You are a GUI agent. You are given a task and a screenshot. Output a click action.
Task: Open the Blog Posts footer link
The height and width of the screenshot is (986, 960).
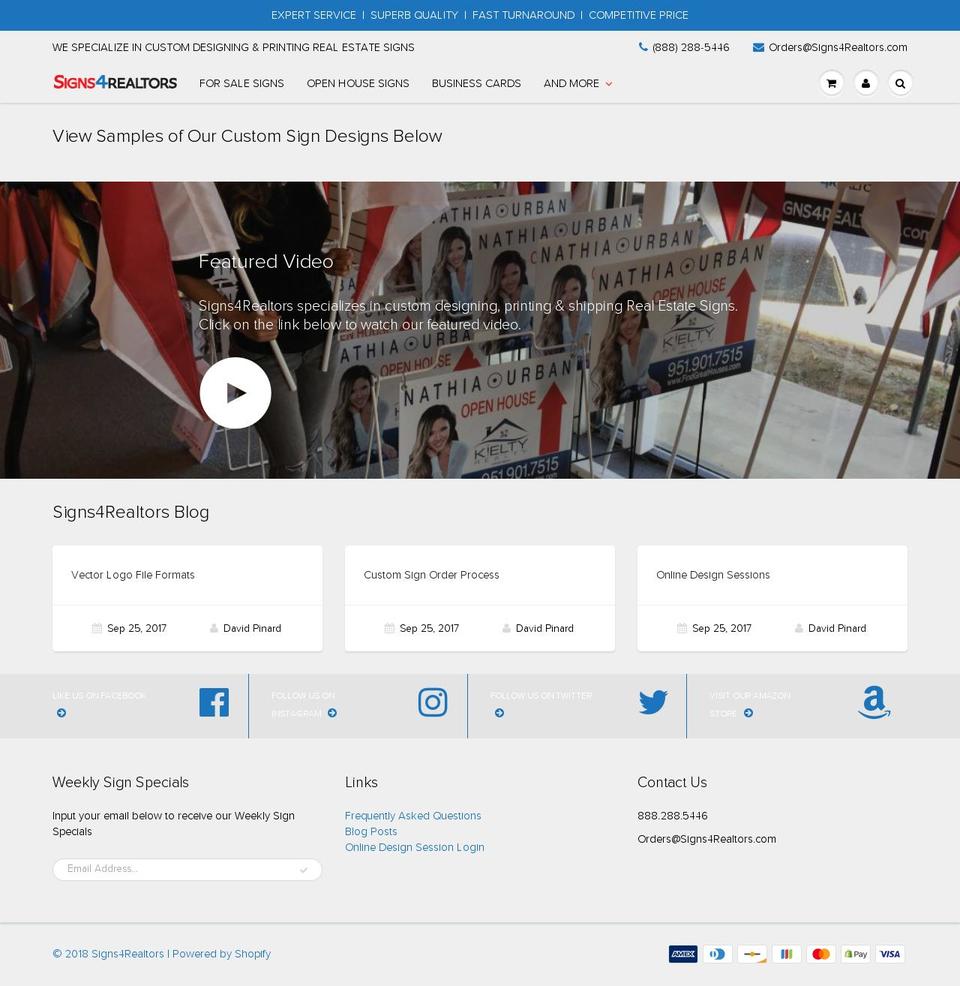click(370, 831)
